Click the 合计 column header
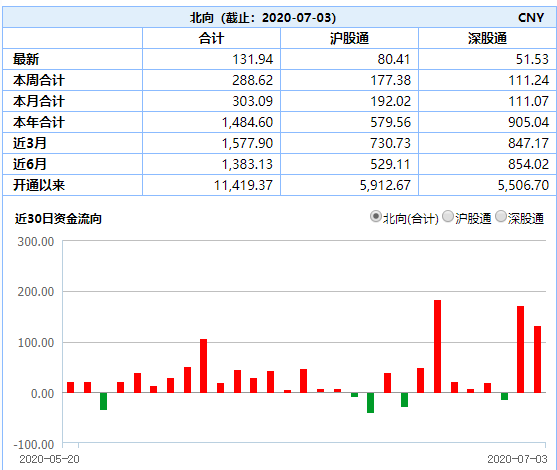Viewport: 557px width, 470px height. click(211, 38)
